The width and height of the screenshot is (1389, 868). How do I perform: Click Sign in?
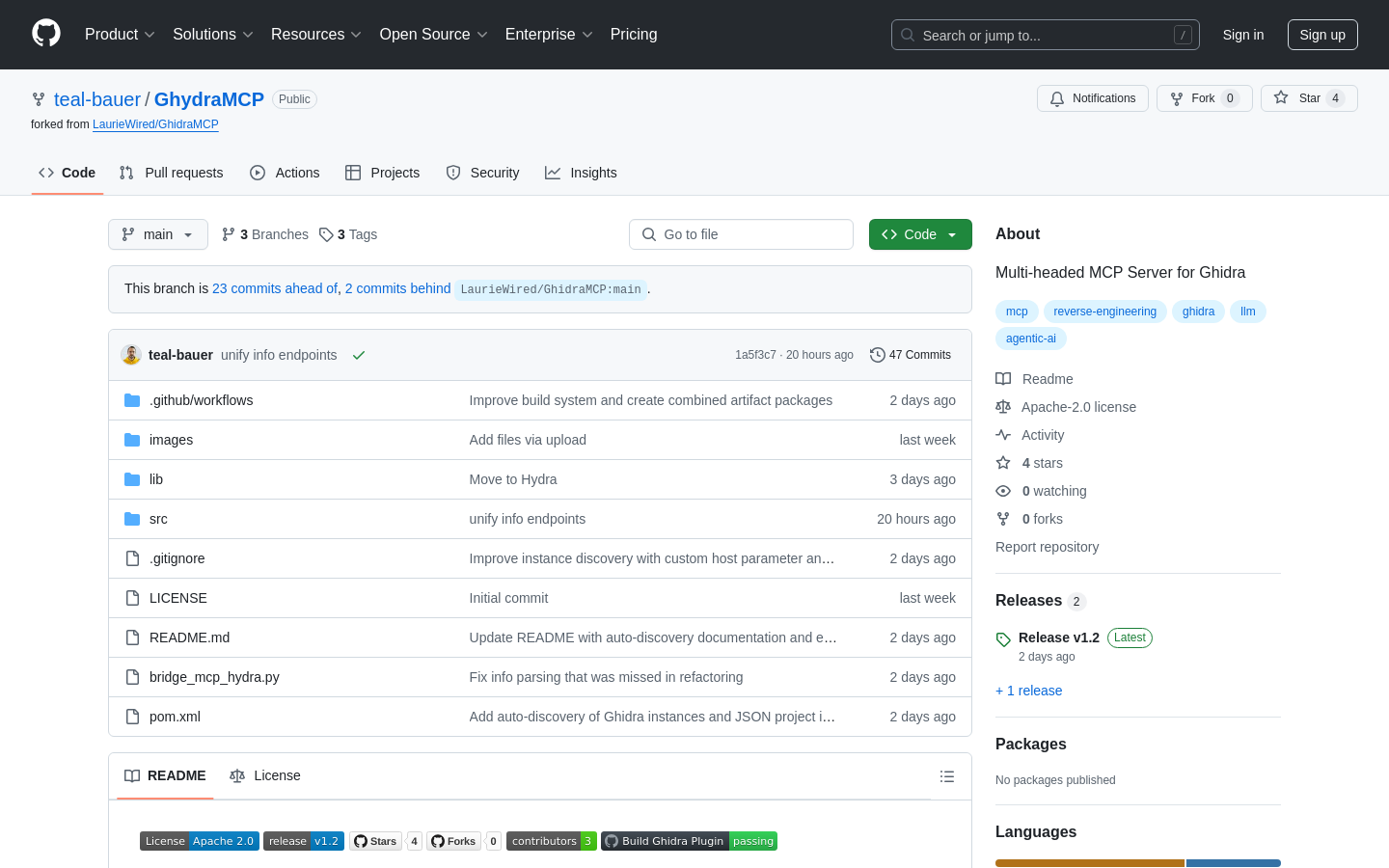coord(1243,35)
